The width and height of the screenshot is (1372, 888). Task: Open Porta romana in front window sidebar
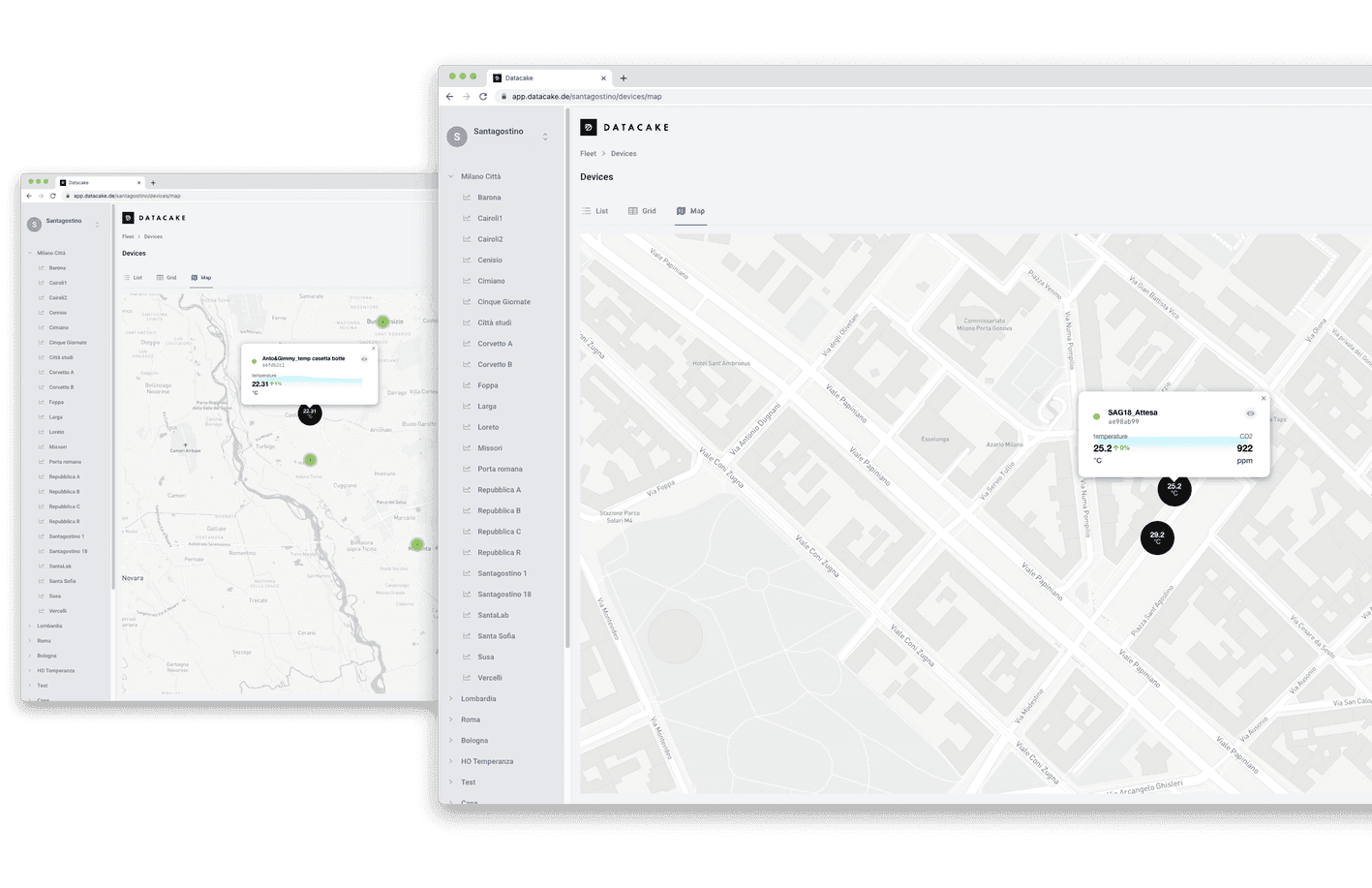[500, 469]
